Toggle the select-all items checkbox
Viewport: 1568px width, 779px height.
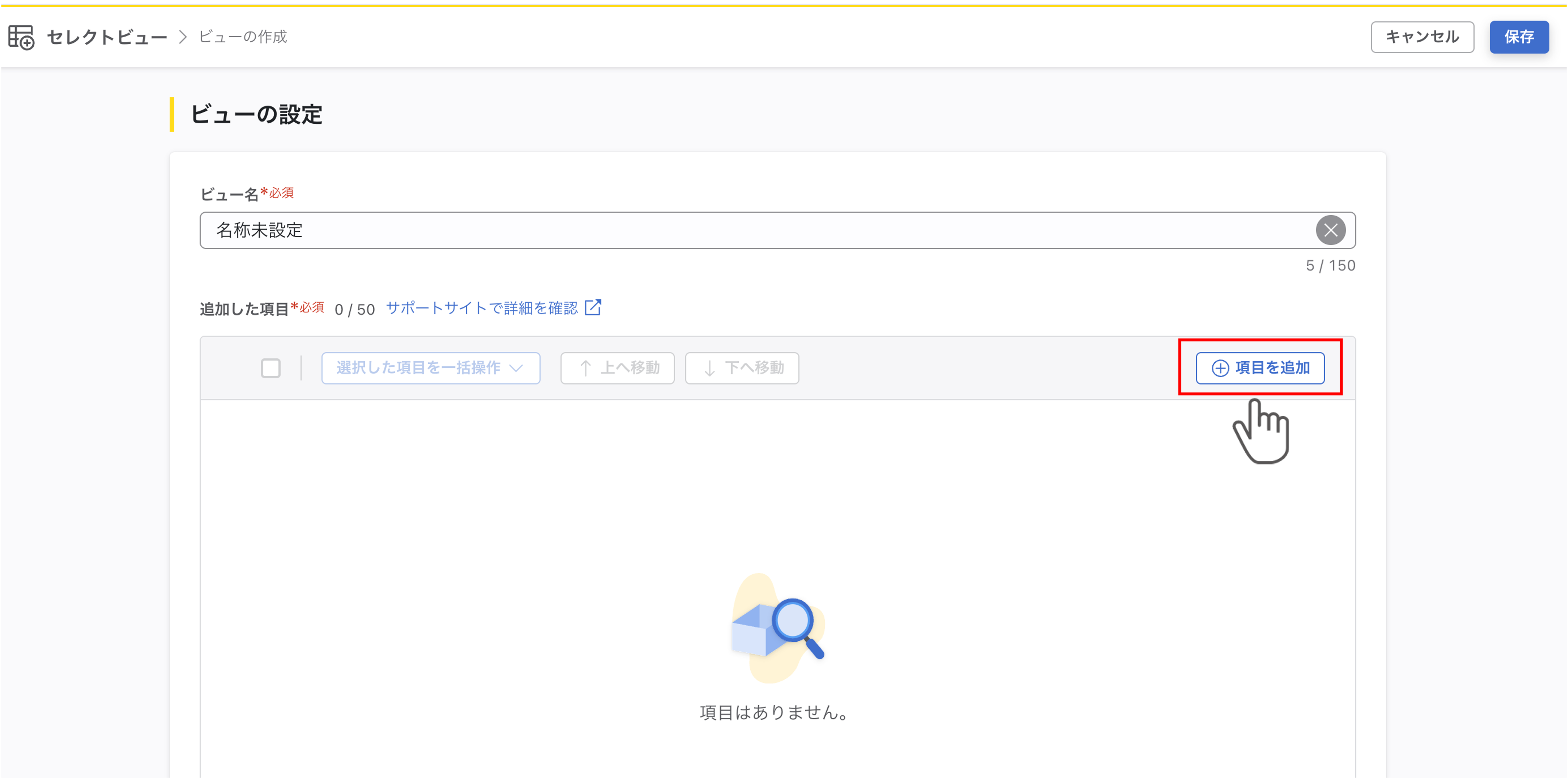pos(271,369)
